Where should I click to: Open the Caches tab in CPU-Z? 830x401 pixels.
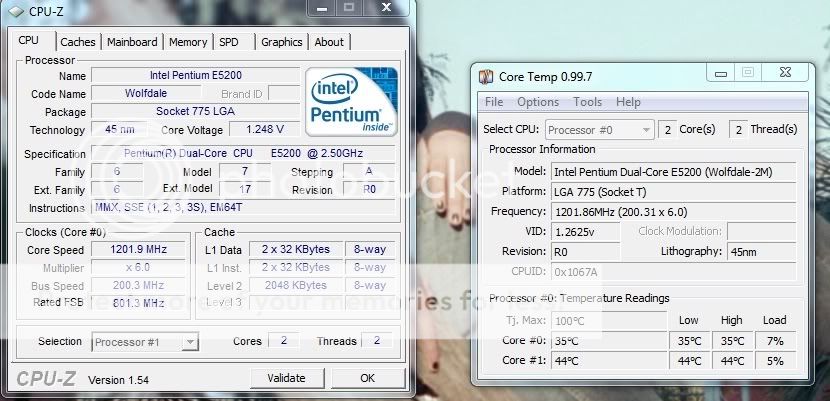[78, 42]
